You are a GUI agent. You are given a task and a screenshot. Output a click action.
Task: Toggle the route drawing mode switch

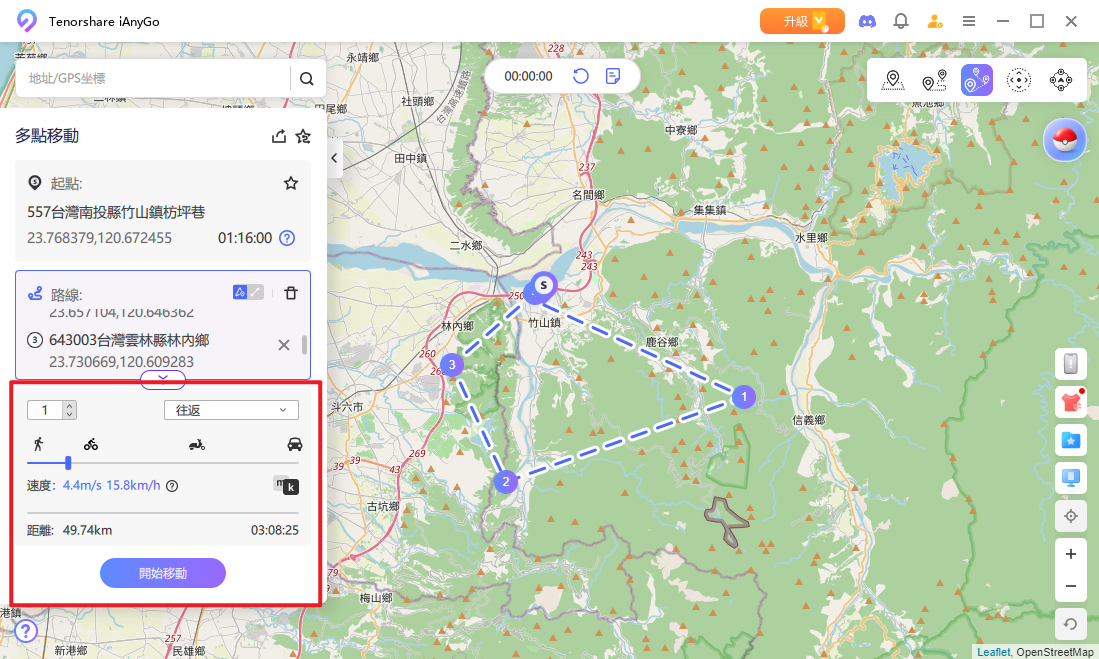coord(248,292)
